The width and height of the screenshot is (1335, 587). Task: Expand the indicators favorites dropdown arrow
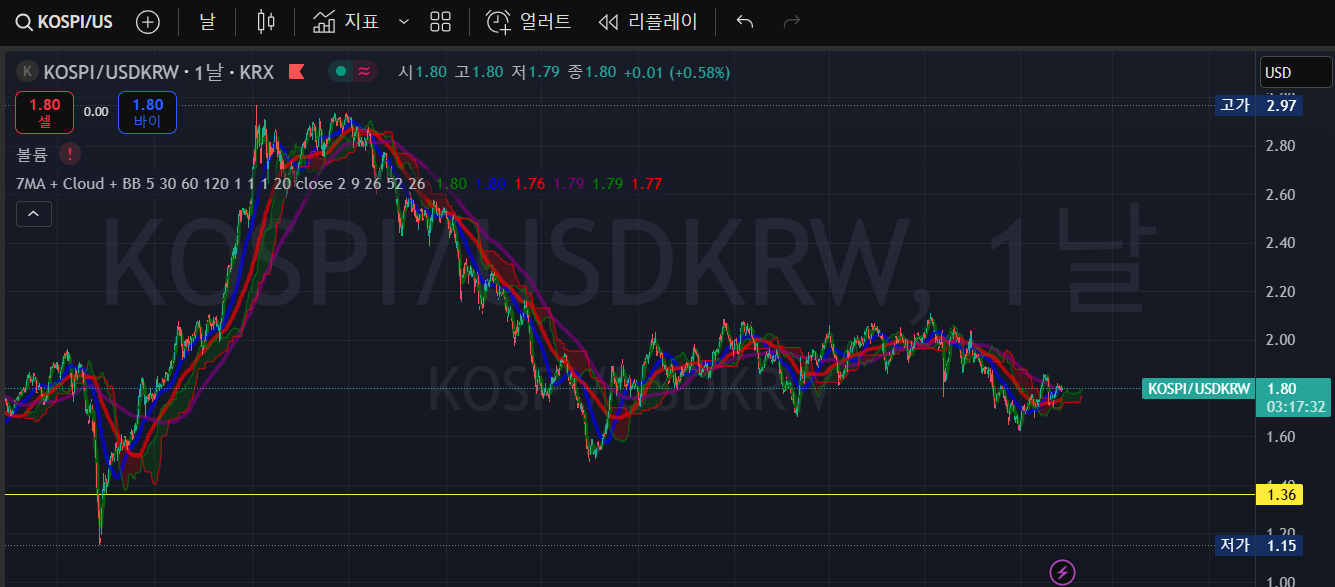point(404,22)
